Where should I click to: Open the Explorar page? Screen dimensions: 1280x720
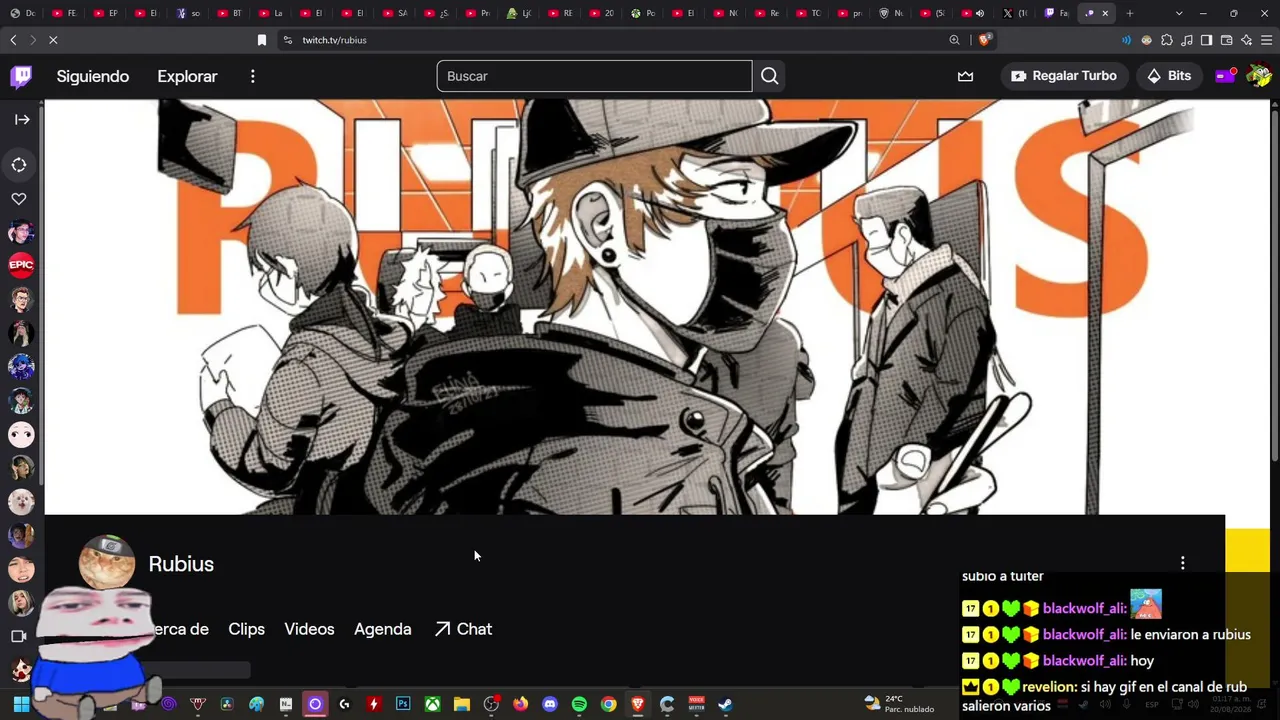187,76
